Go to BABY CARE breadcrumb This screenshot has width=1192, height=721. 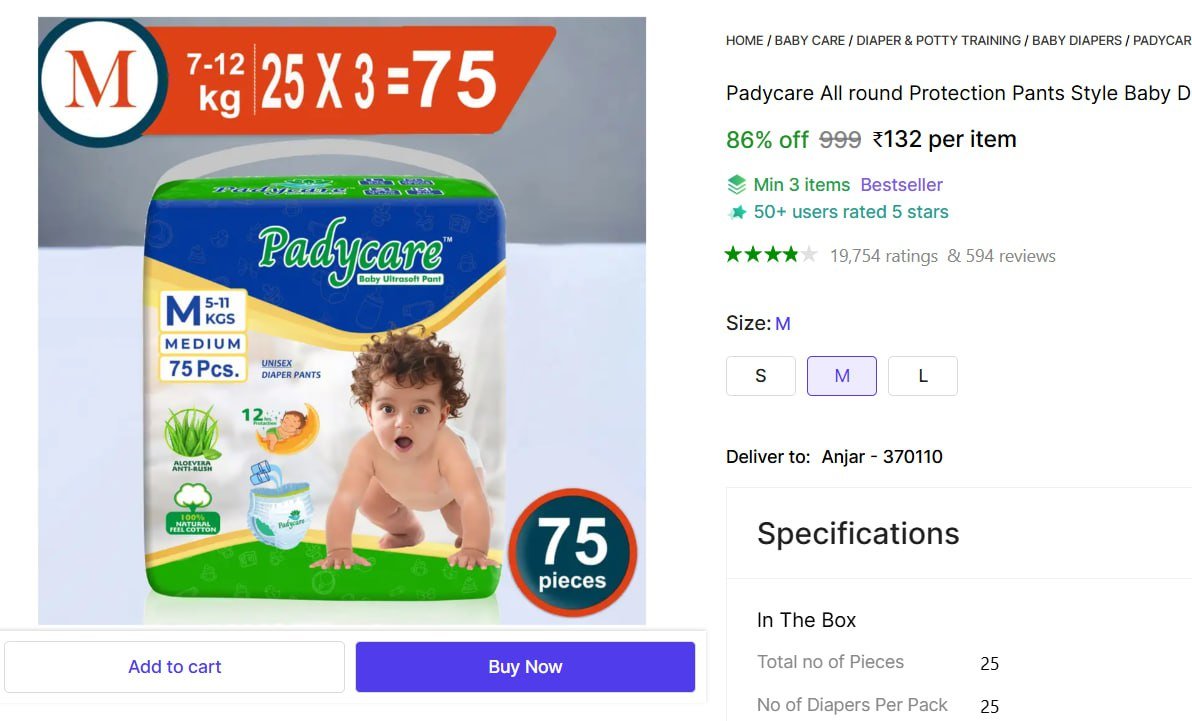tap(810, 40)
